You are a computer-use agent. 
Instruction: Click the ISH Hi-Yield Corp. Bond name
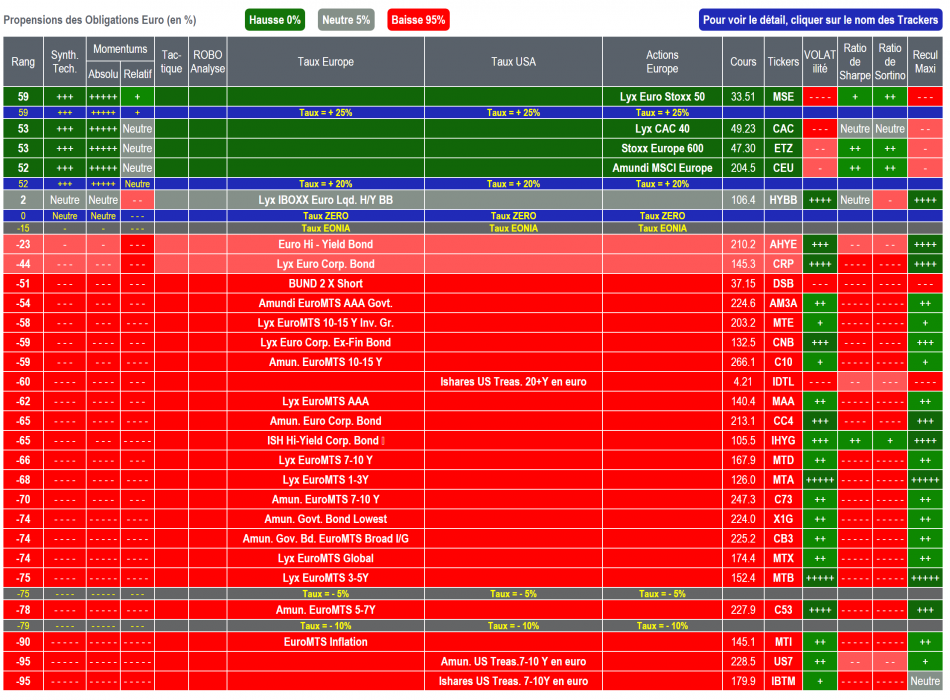[x=323, y=441]
